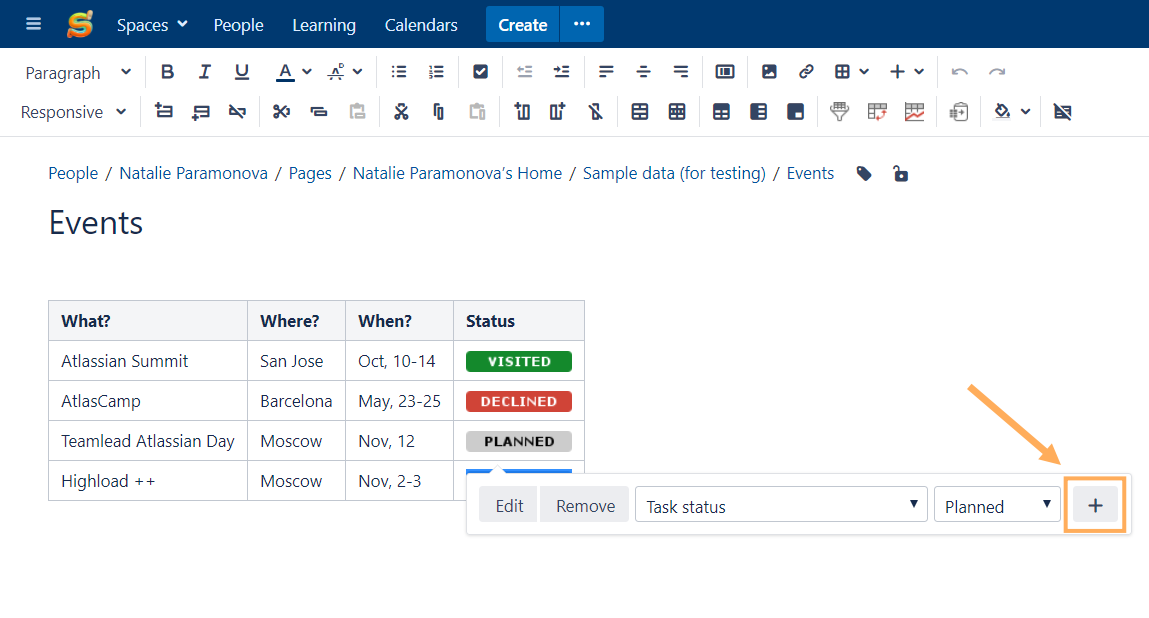This screenshot has width=1149, height=618.
Task: Apply italic formatting
Action: [204, 72]
